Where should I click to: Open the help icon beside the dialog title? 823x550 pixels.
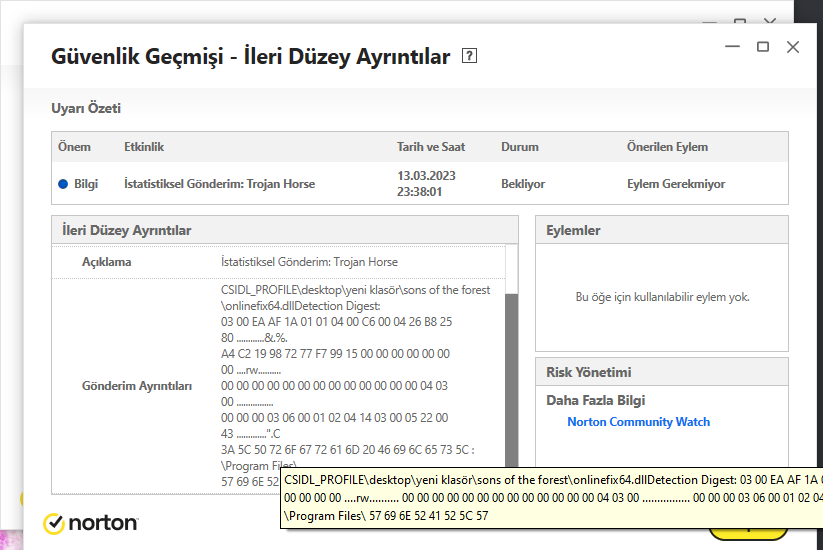470,57
